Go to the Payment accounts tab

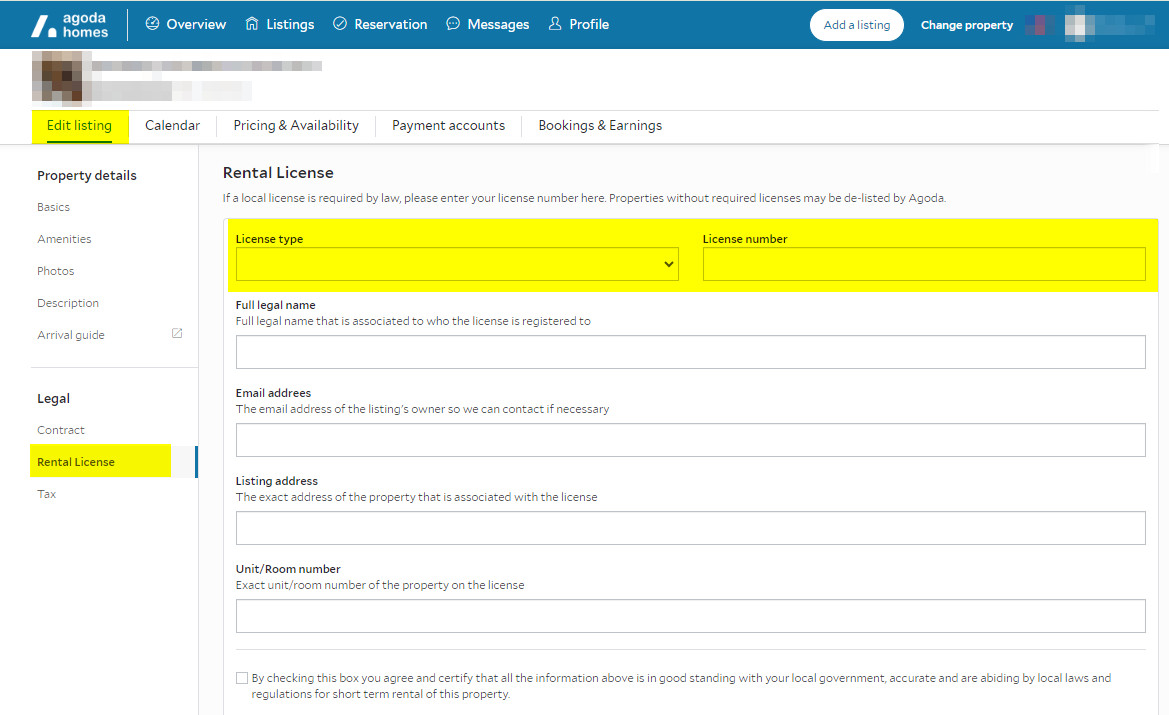(448, 126)
